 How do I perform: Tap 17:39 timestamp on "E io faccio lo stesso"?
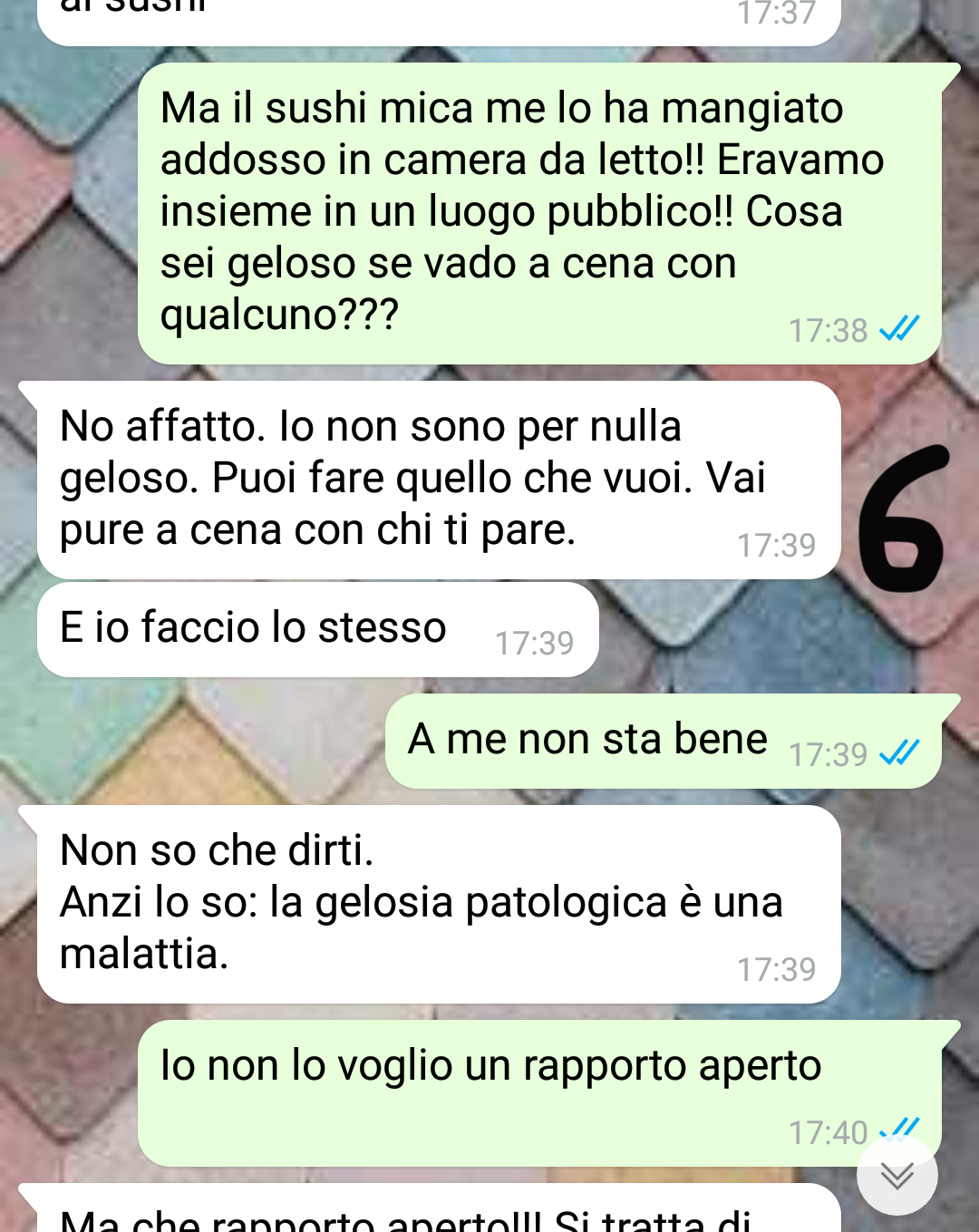tap(534, 644)
